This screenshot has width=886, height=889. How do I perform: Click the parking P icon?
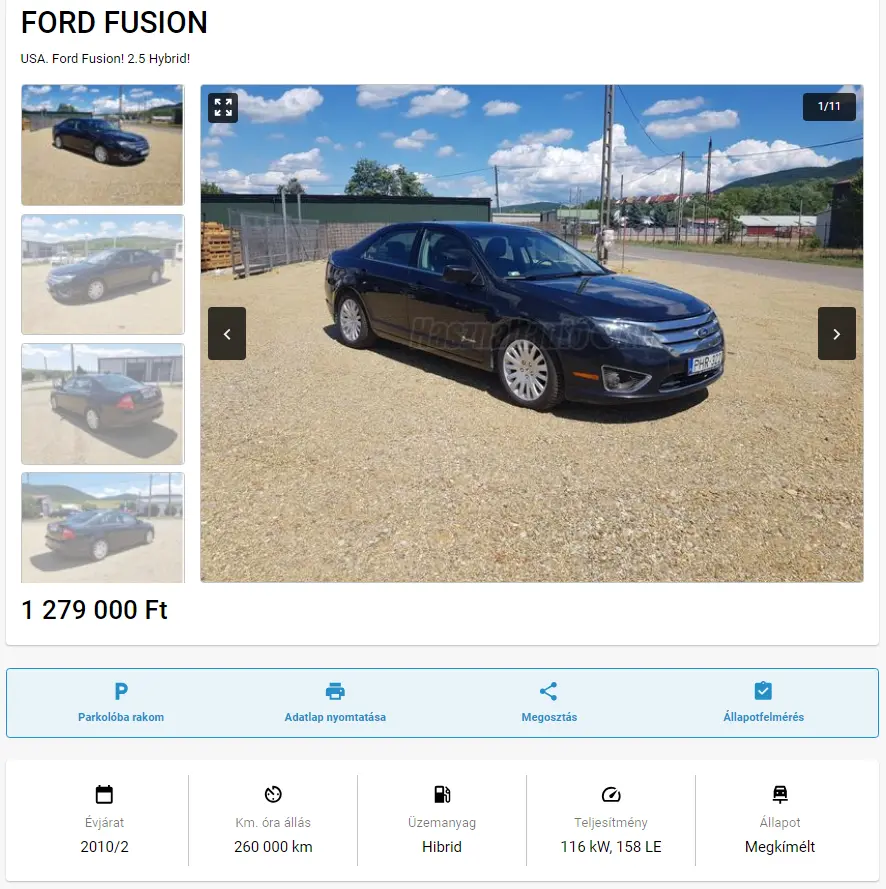[121, 691]
